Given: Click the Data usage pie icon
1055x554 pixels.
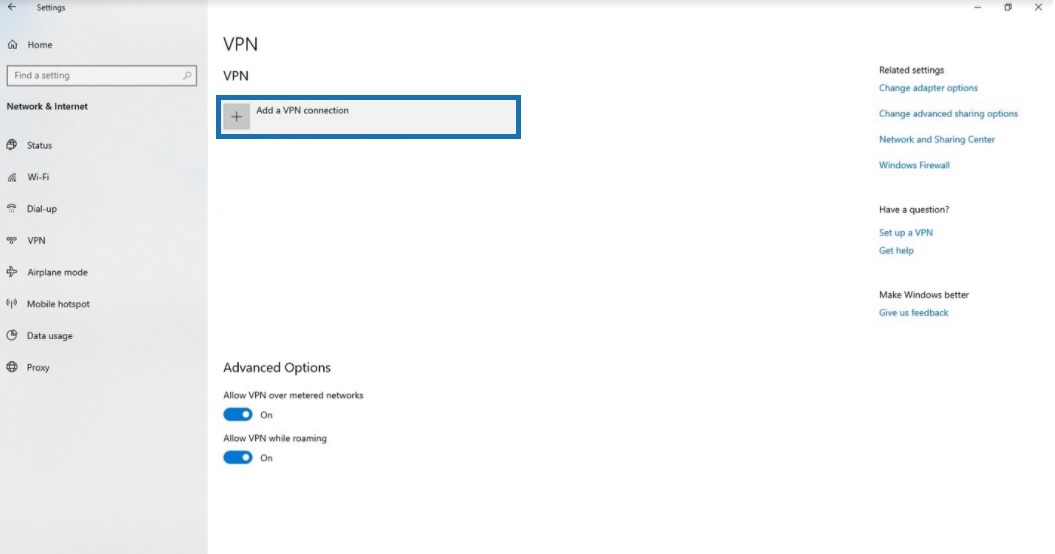Looking at the screenshot, I should click(x=12, y=335).
